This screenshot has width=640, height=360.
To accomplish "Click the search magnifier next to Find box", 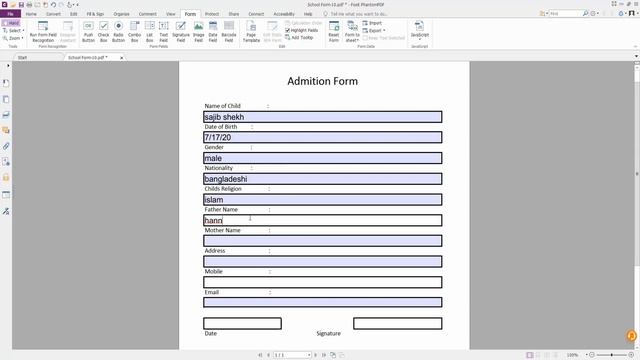I will 585,13.
